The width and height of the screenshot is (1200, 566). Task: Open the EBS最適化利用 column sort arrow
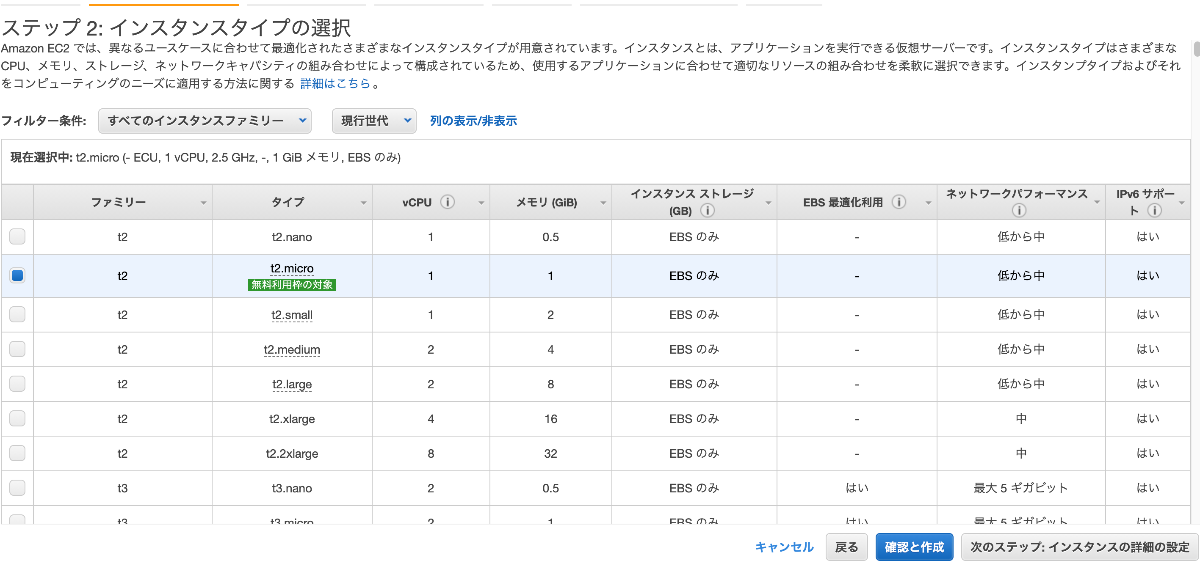tap(929, 203)
